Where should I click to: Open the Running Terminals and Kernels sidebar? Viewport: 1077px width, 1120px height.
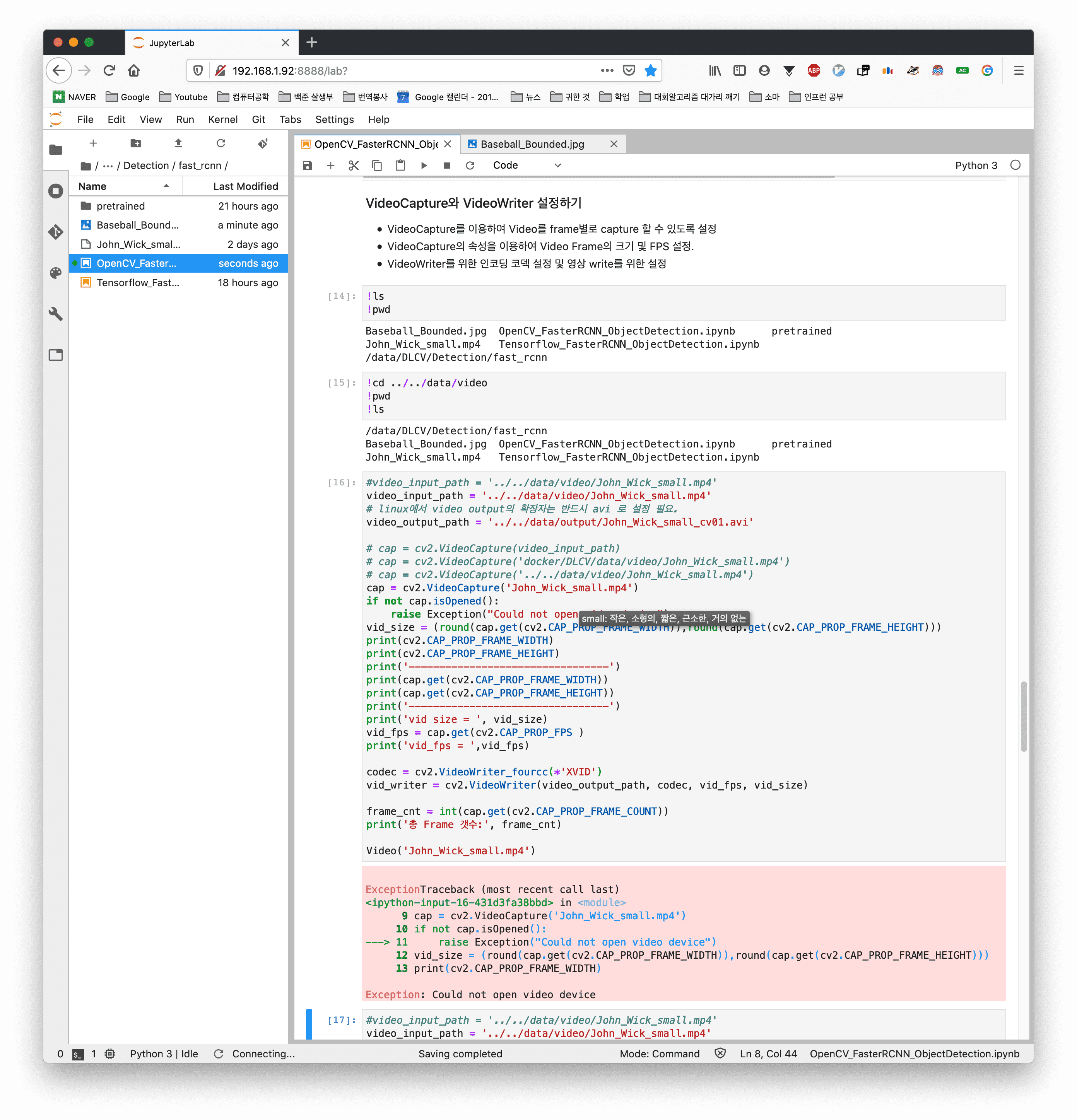point(55,191)
